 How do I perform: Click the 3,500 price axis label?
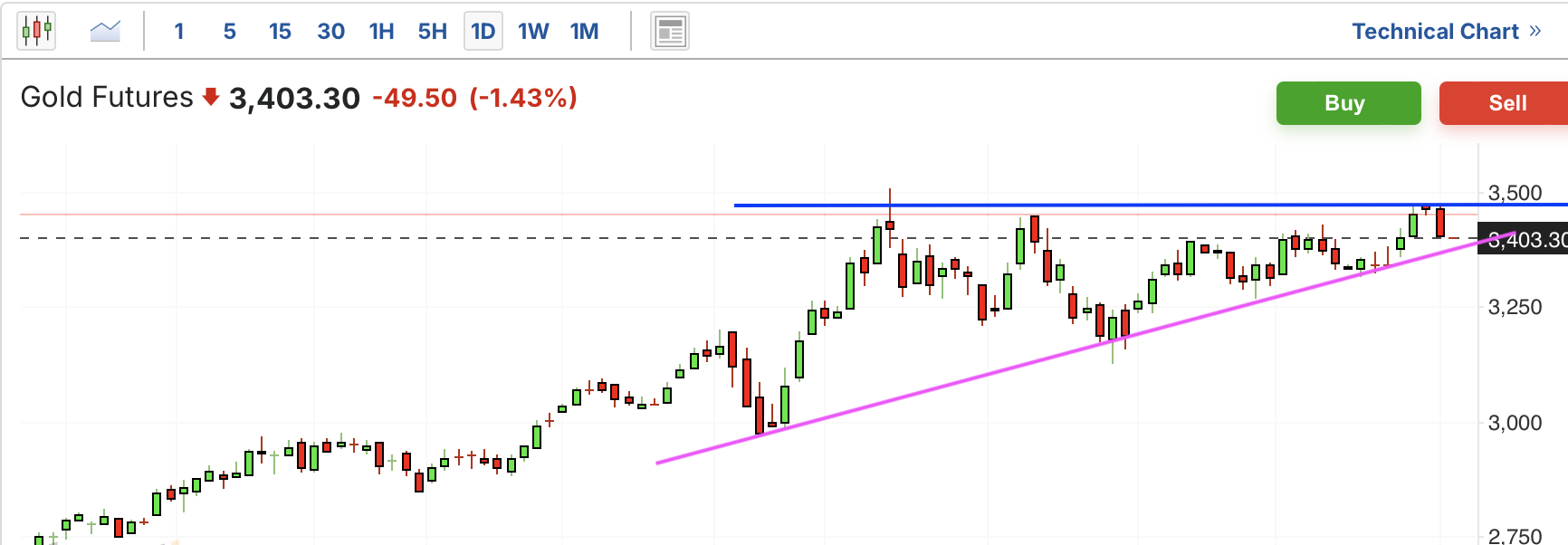pos(1515,193)
